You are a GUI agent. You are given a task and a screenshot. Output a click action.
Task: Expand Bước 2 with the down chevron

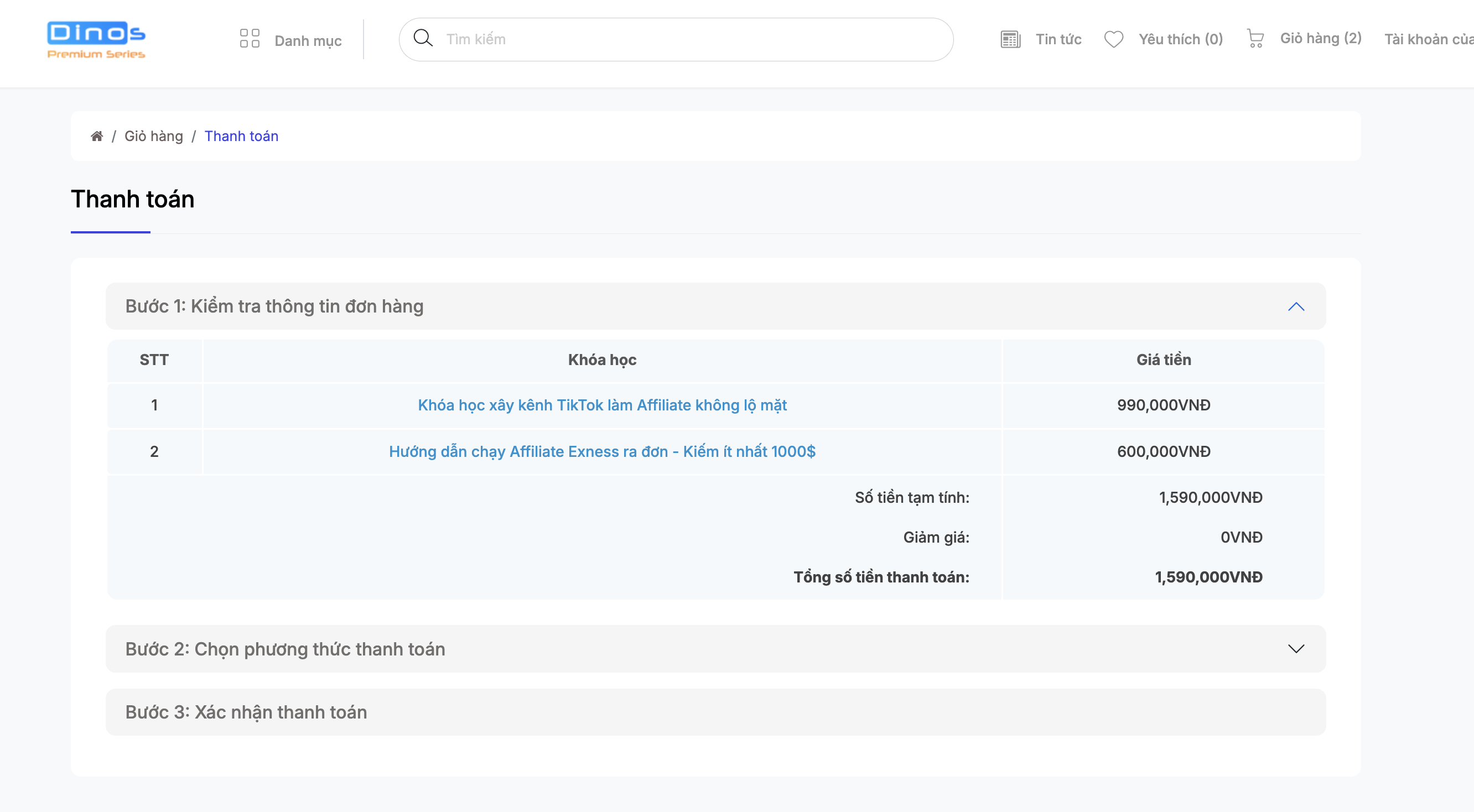pyautogui.click(x=1295, y=648)
